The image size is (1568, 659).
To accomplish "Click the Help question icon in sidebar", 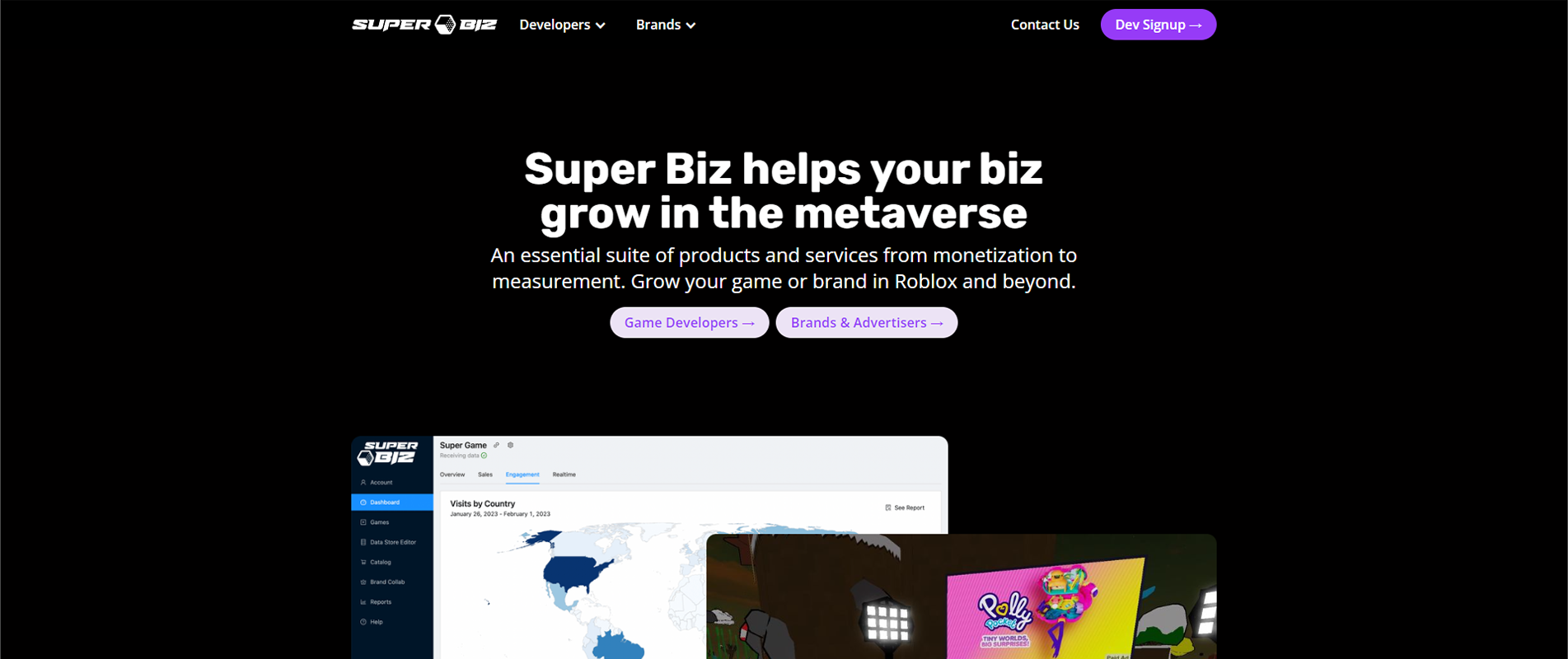I will (363, 622).
